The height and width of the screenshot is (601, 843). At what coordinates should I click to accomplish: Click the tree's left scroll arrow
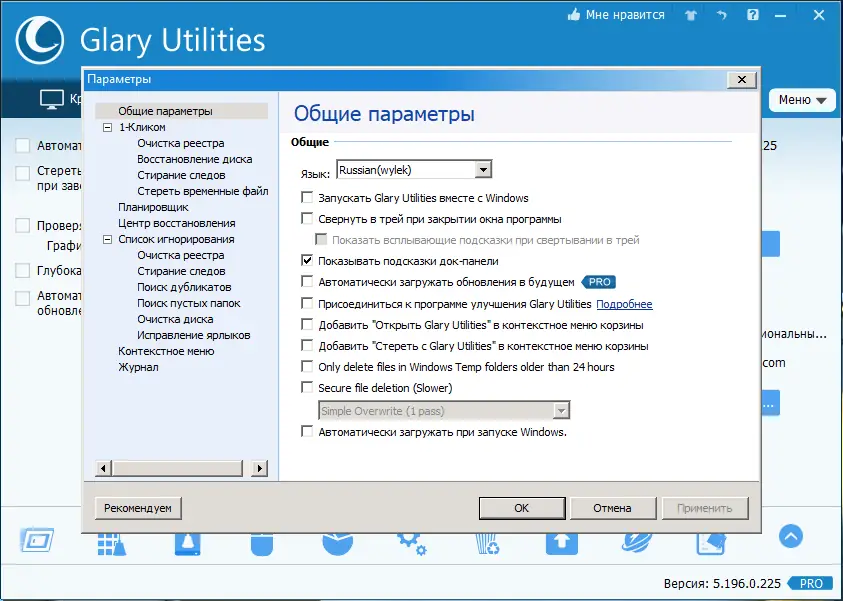point(103,468)
